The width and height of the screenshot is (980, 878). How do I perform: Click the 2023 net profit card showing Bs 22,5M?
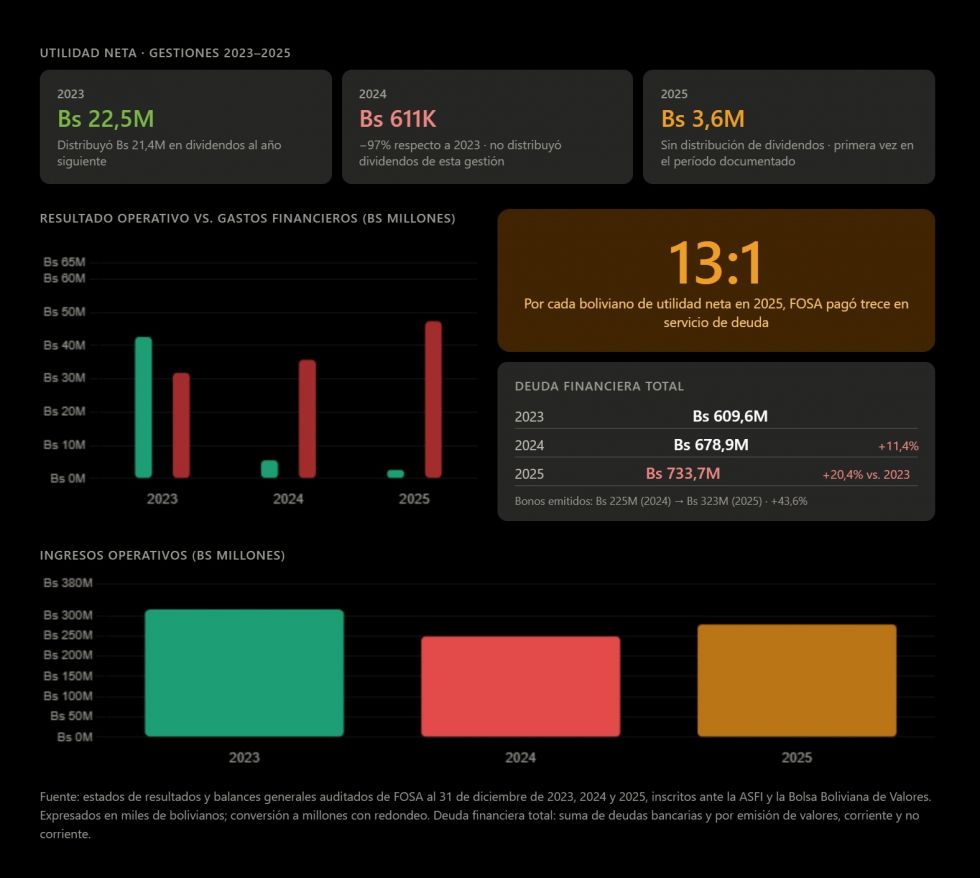(x=185, y=126)
